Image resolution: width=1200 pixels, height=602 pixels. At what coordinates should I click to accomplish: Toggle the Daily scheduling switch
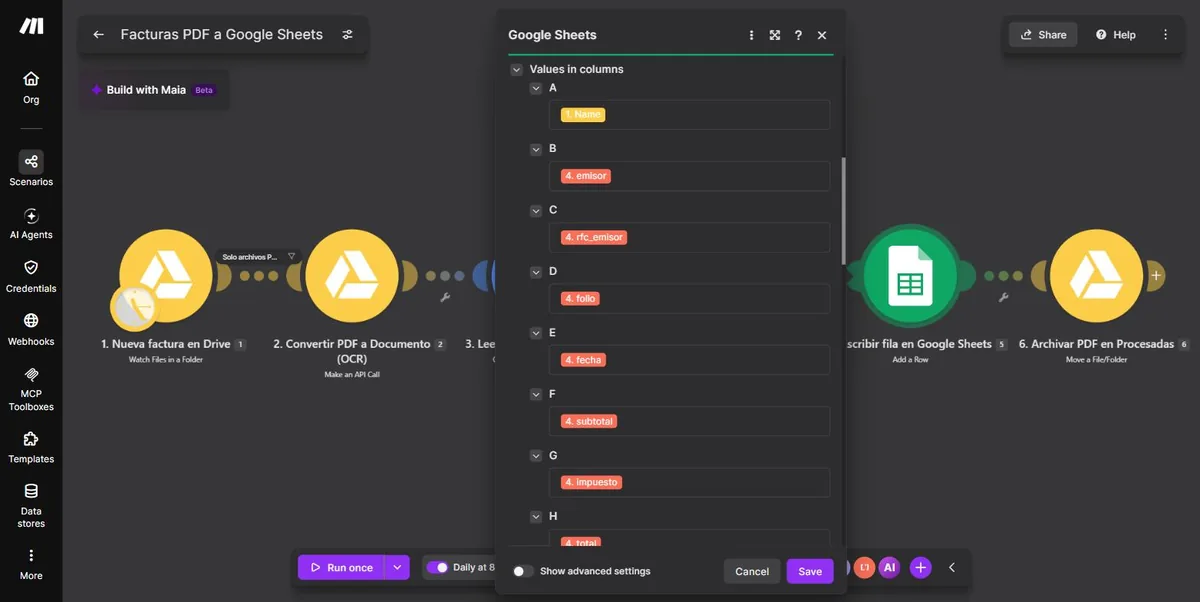[437, 567]
